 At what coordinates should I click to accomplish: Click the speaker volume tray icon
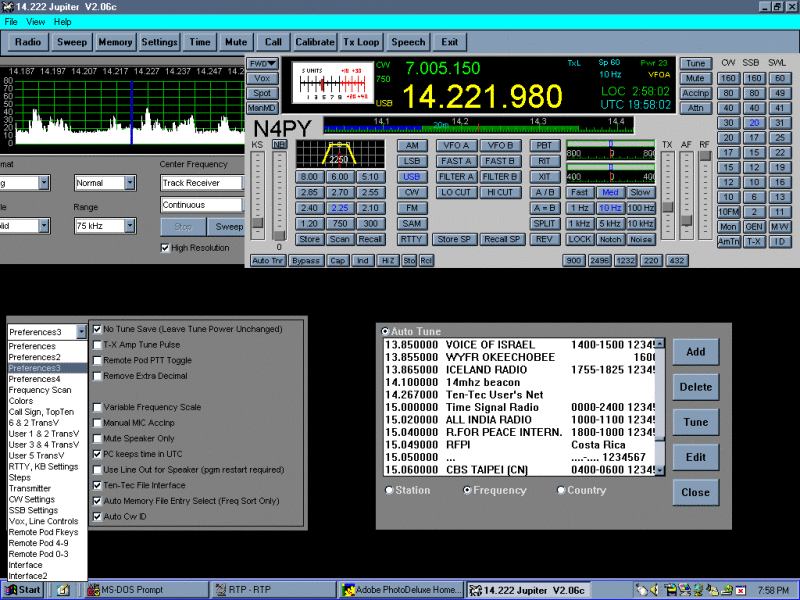[x=654, y=590]
